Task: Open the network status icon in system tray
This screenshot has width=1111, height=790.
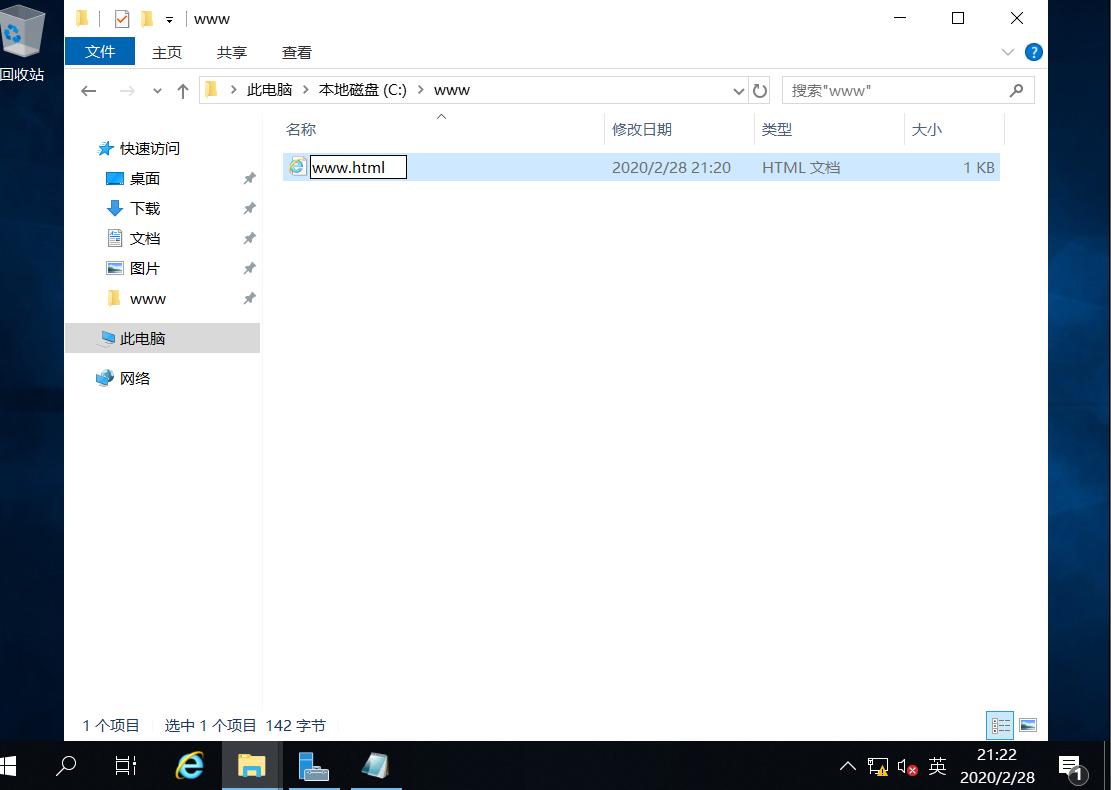Action: [x=877, y=766]
